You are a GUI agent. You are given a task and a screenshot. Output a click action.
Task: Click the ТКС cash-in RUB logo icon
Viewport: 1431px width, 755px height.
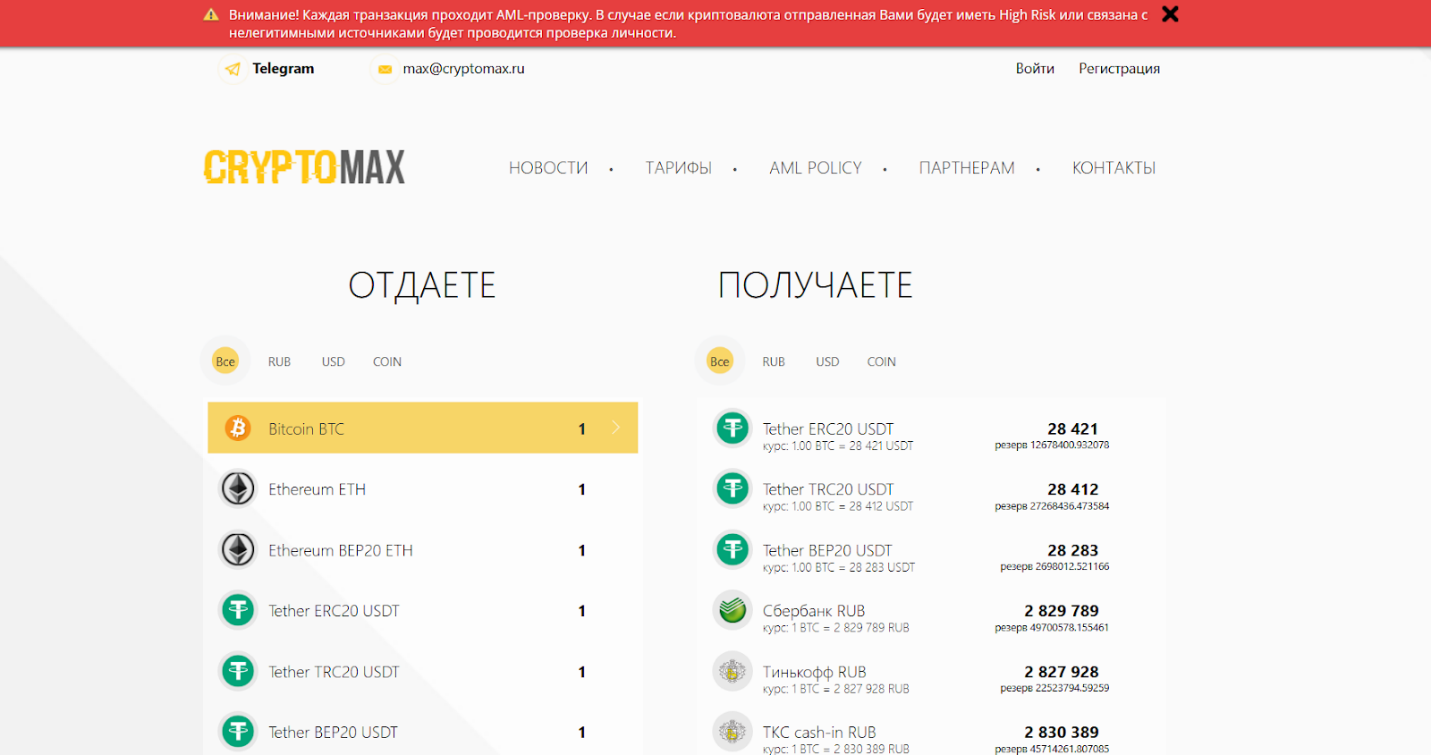click(x=732, y=732)
